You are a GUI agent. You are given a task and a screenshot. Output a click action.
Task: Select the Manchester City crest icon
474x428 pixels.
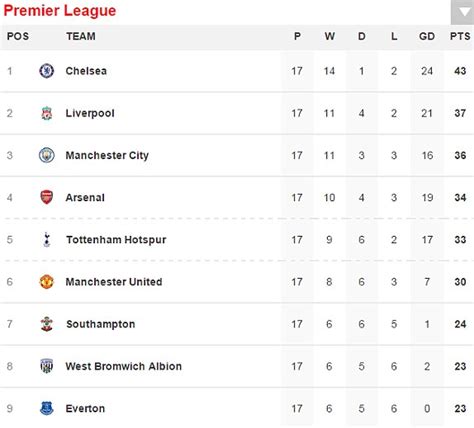point(47,155)
